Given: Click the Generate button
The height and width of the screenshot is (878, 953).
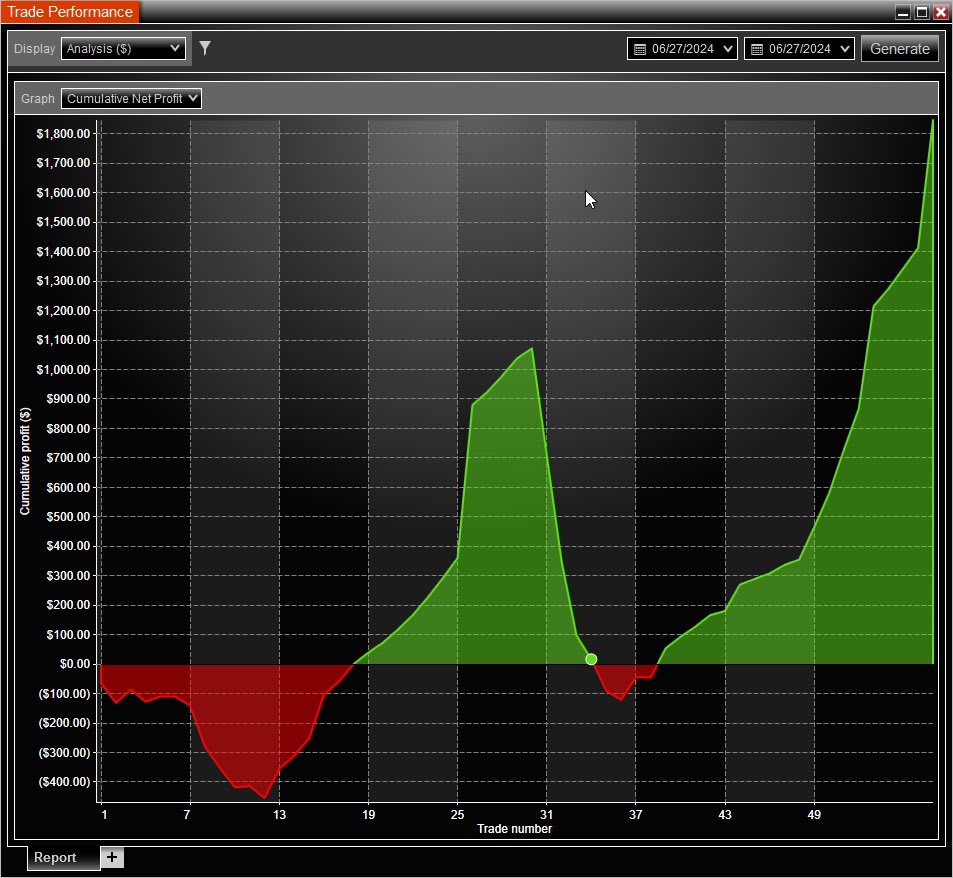Looking at the screenshot, I should click(899, 47).
